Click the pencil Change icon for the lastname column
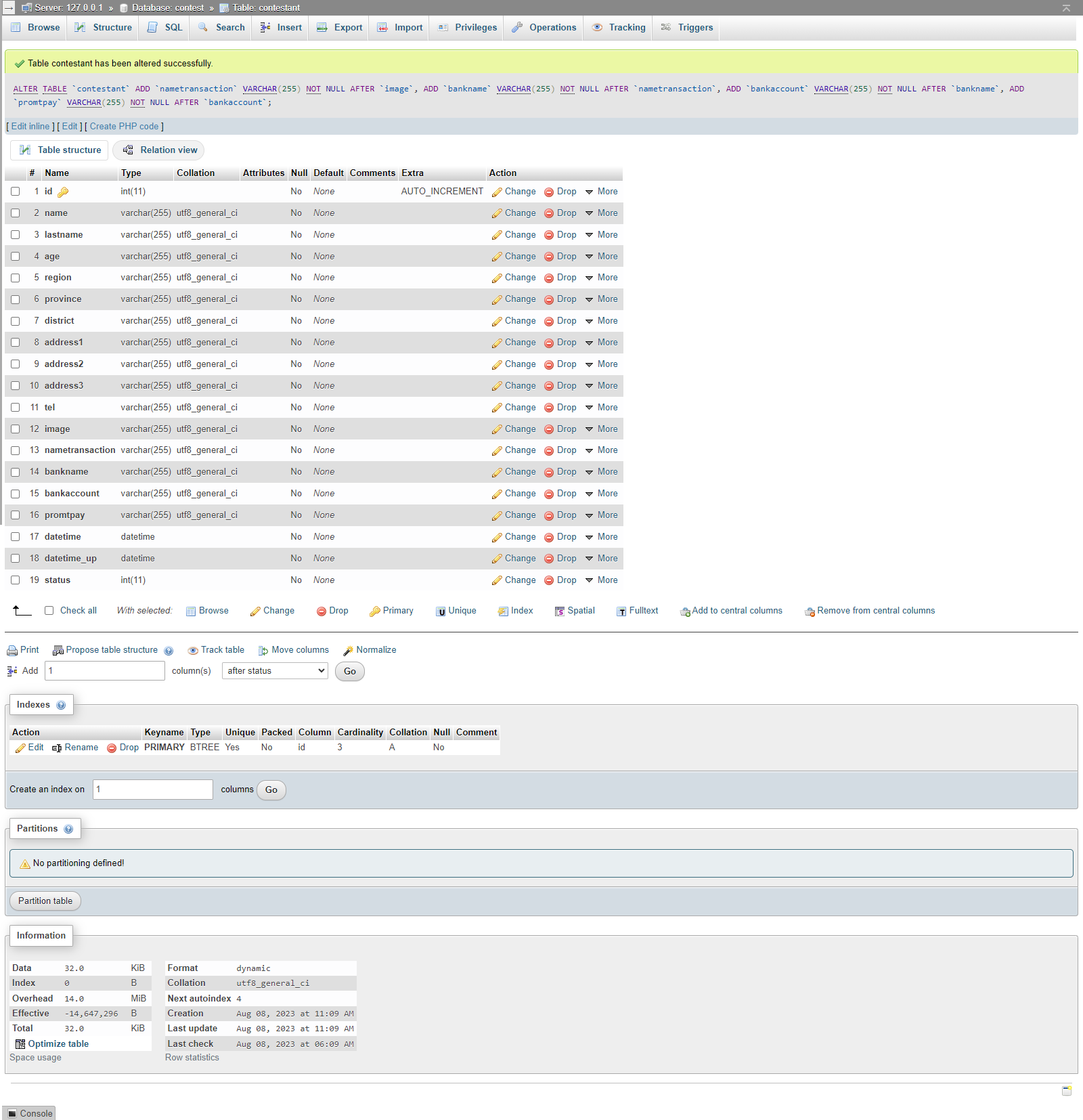Image resolution: width=1083 pixels, height=1120 pixels. click(497, 235)
